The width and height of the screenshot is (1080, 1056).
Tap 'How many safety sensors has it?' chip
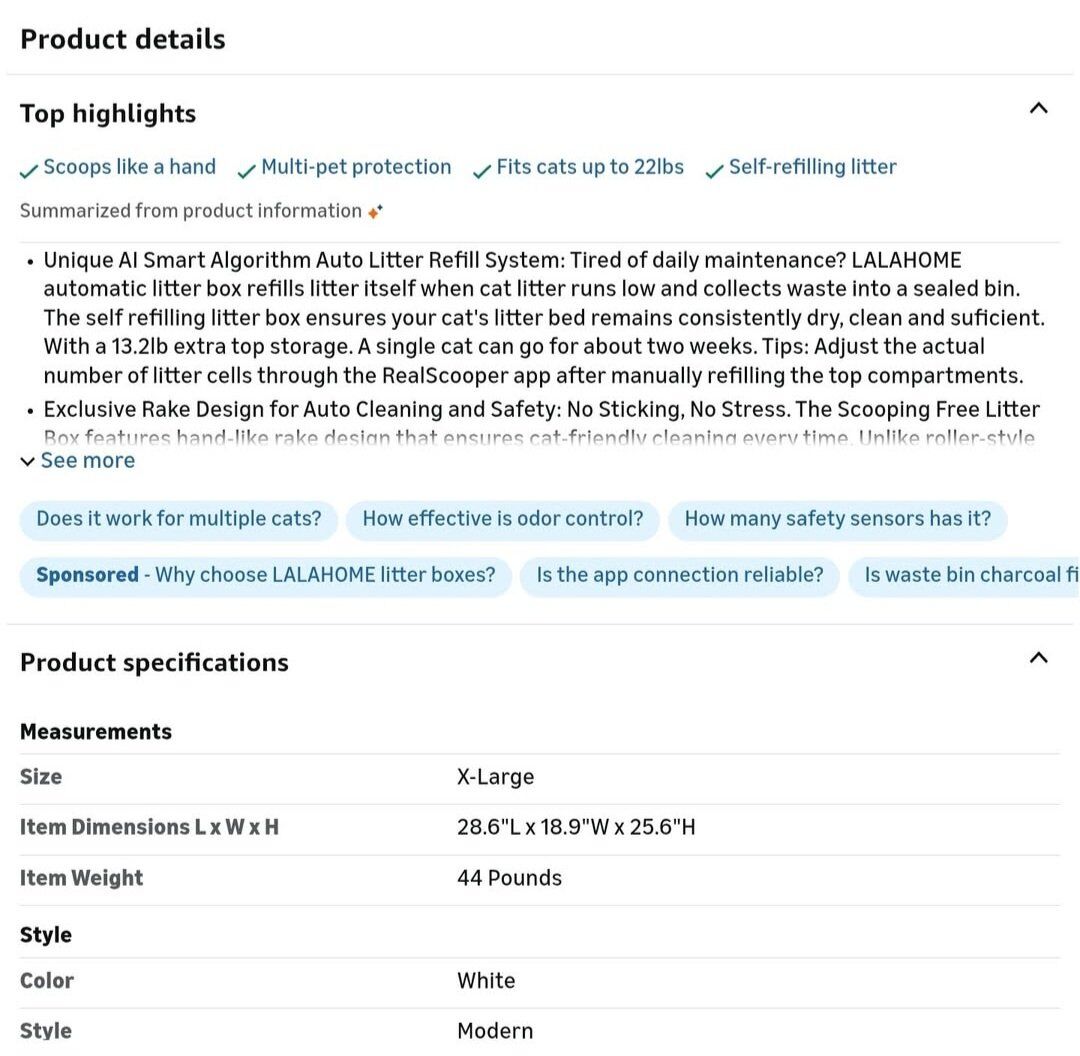[838, 519]
